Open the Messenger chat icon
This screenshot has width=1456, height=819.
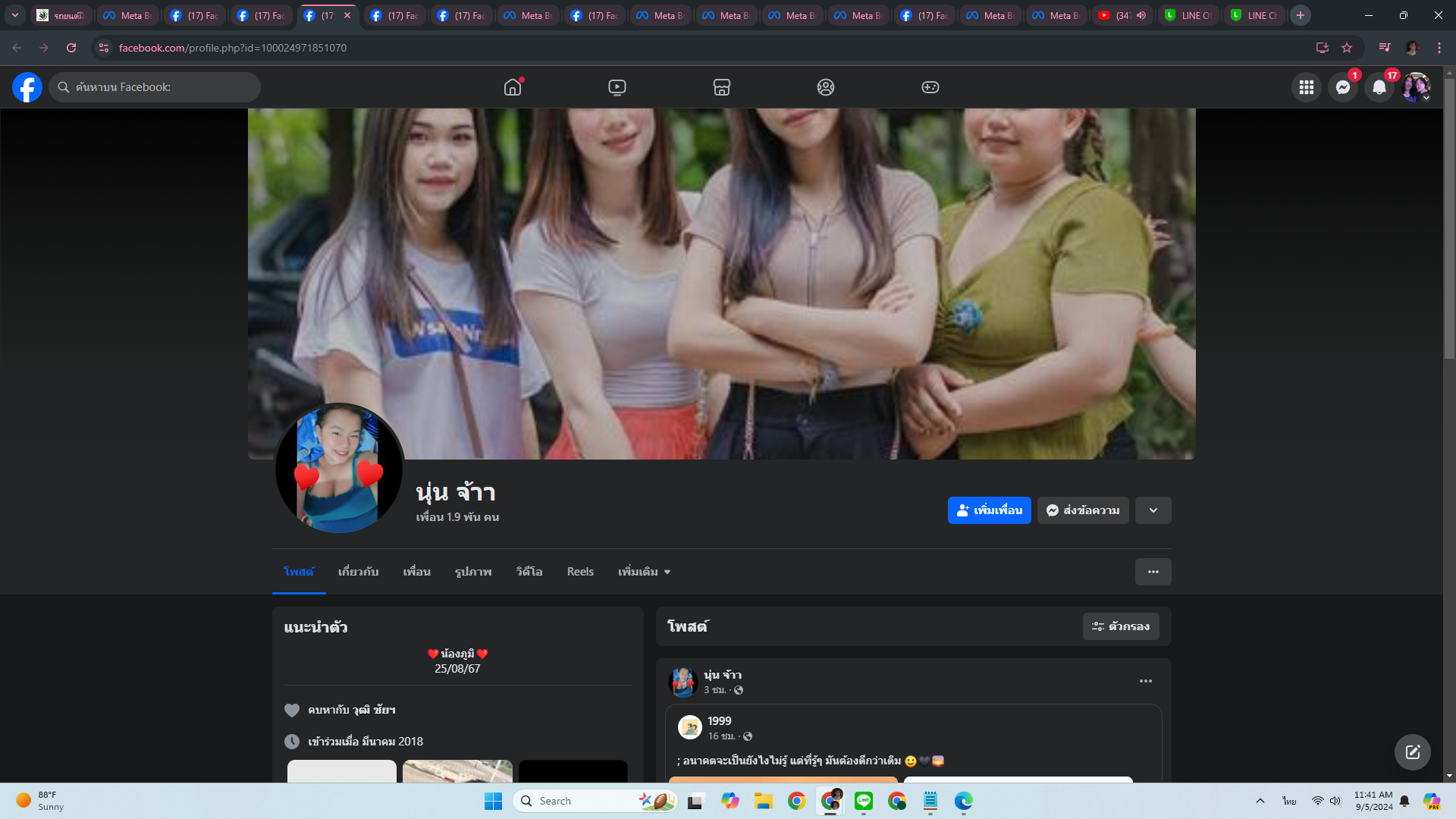[1342, 87]
